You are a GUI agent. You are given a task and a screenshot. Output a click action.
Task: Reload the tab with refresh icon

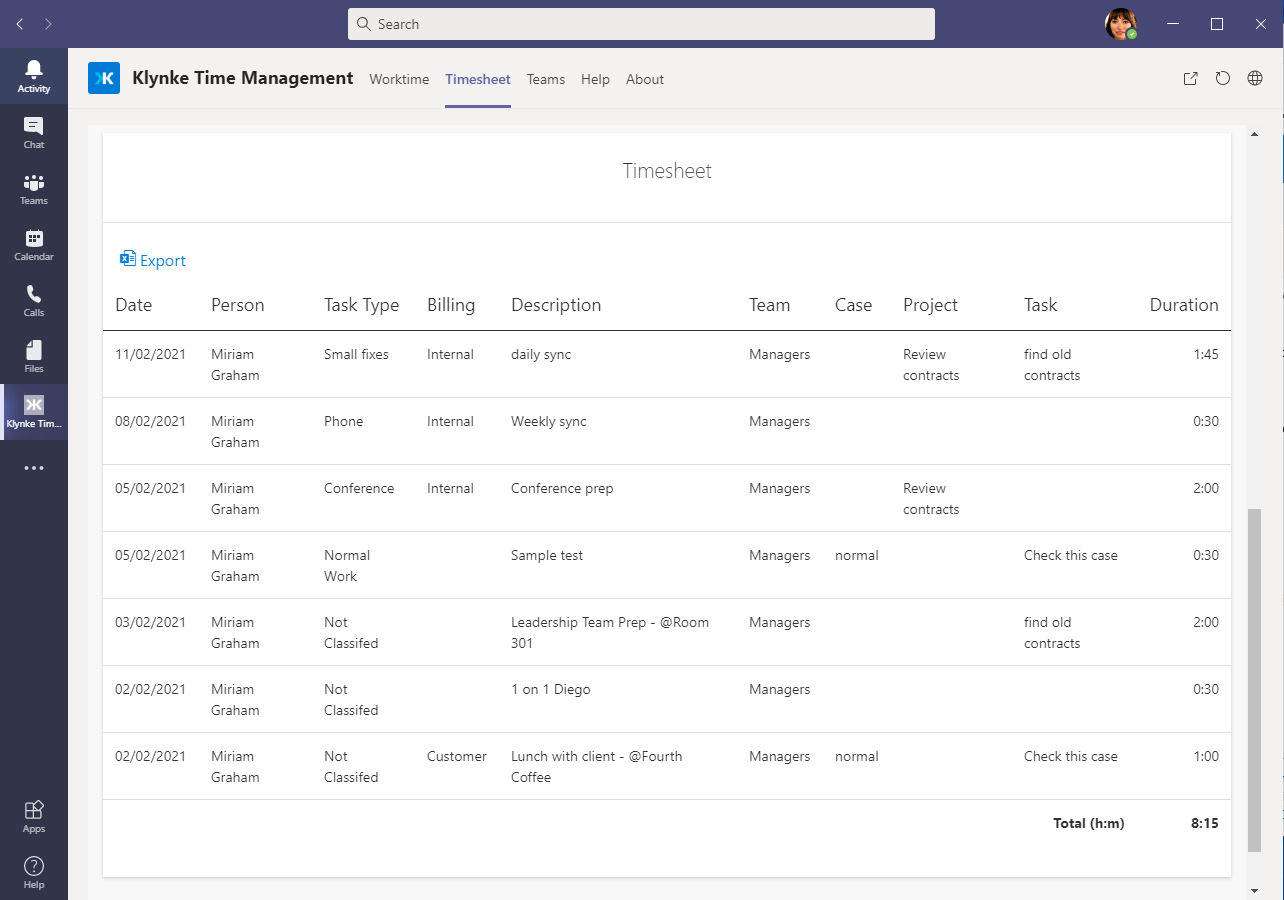(x=1223, y=79)
